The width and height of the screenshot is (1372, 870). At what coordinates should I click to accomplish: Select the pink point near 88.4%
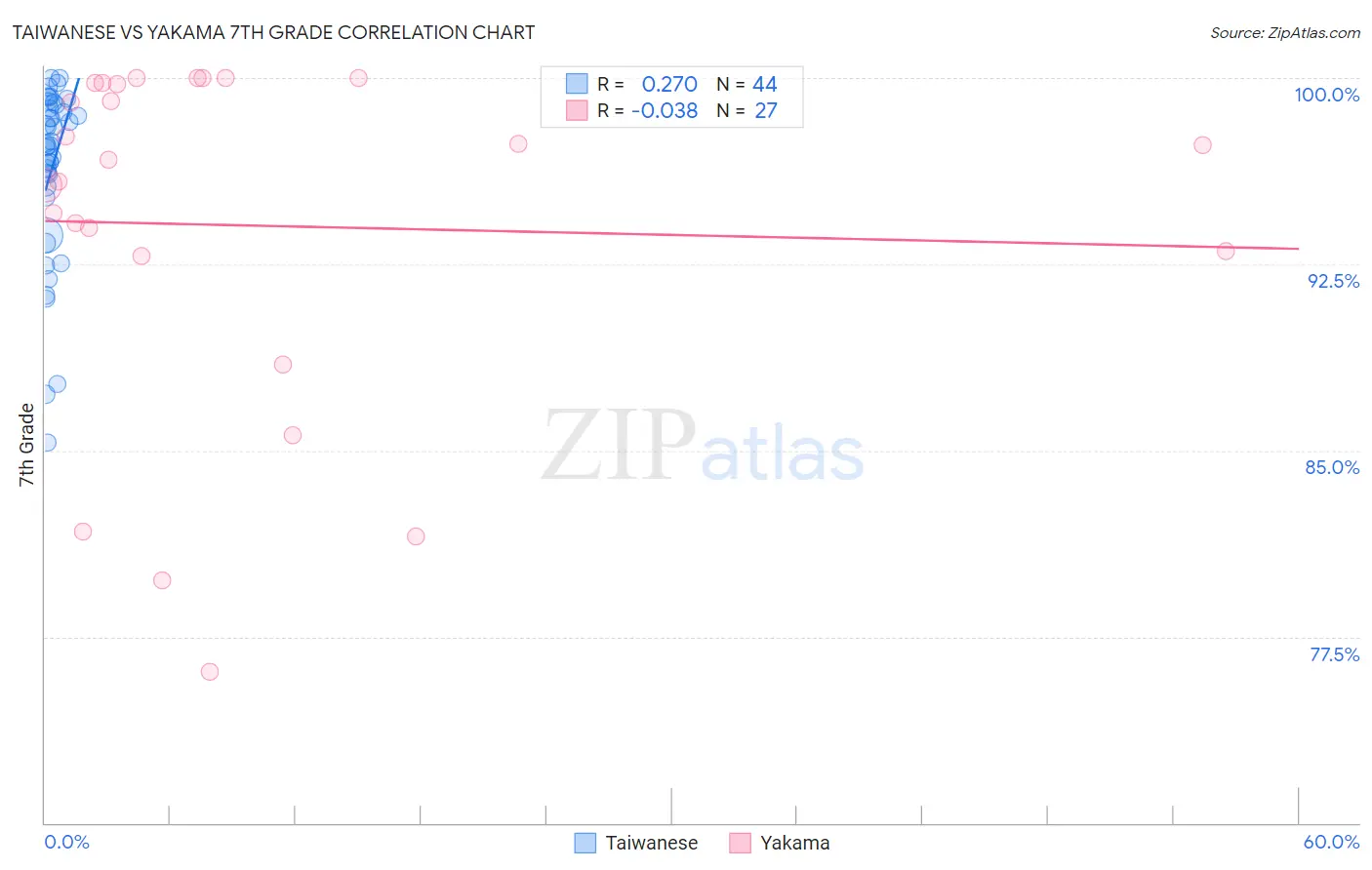[x=283, y=365]
